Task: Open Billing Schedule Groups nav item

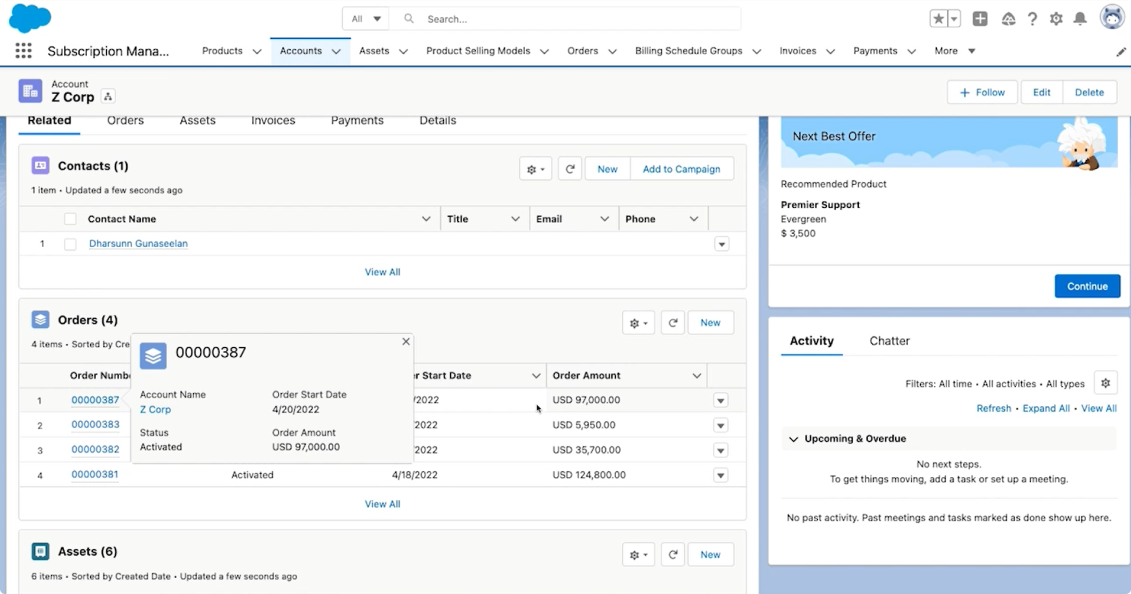Action: (x=689, y=51)
